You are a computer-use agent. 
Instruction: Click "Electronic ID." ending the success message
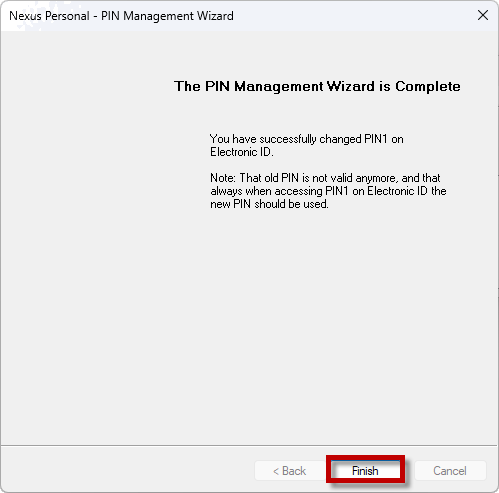point(242,152)
